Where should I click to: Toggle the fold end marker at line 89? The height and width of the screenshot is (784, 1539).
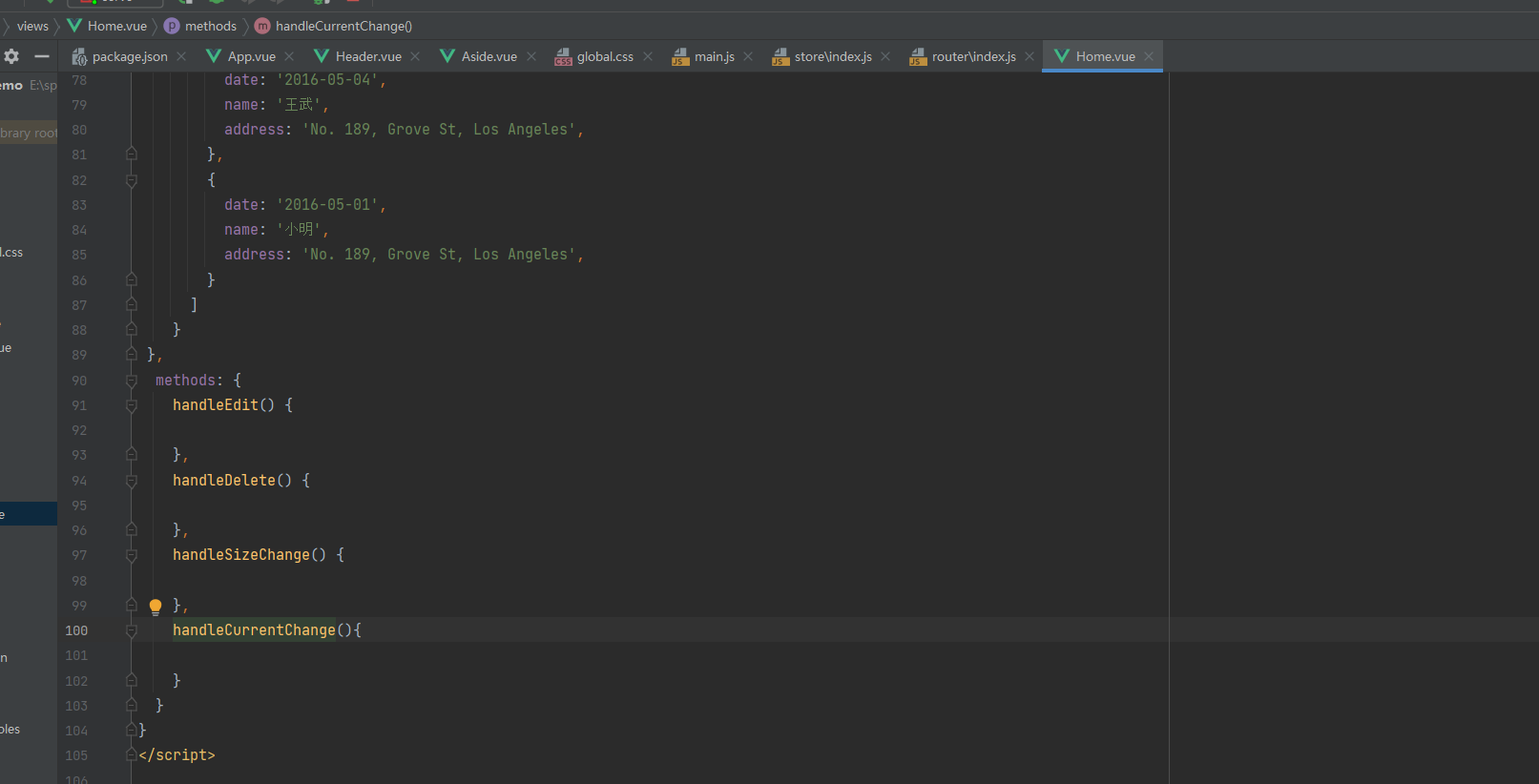[x=132, y=355]
